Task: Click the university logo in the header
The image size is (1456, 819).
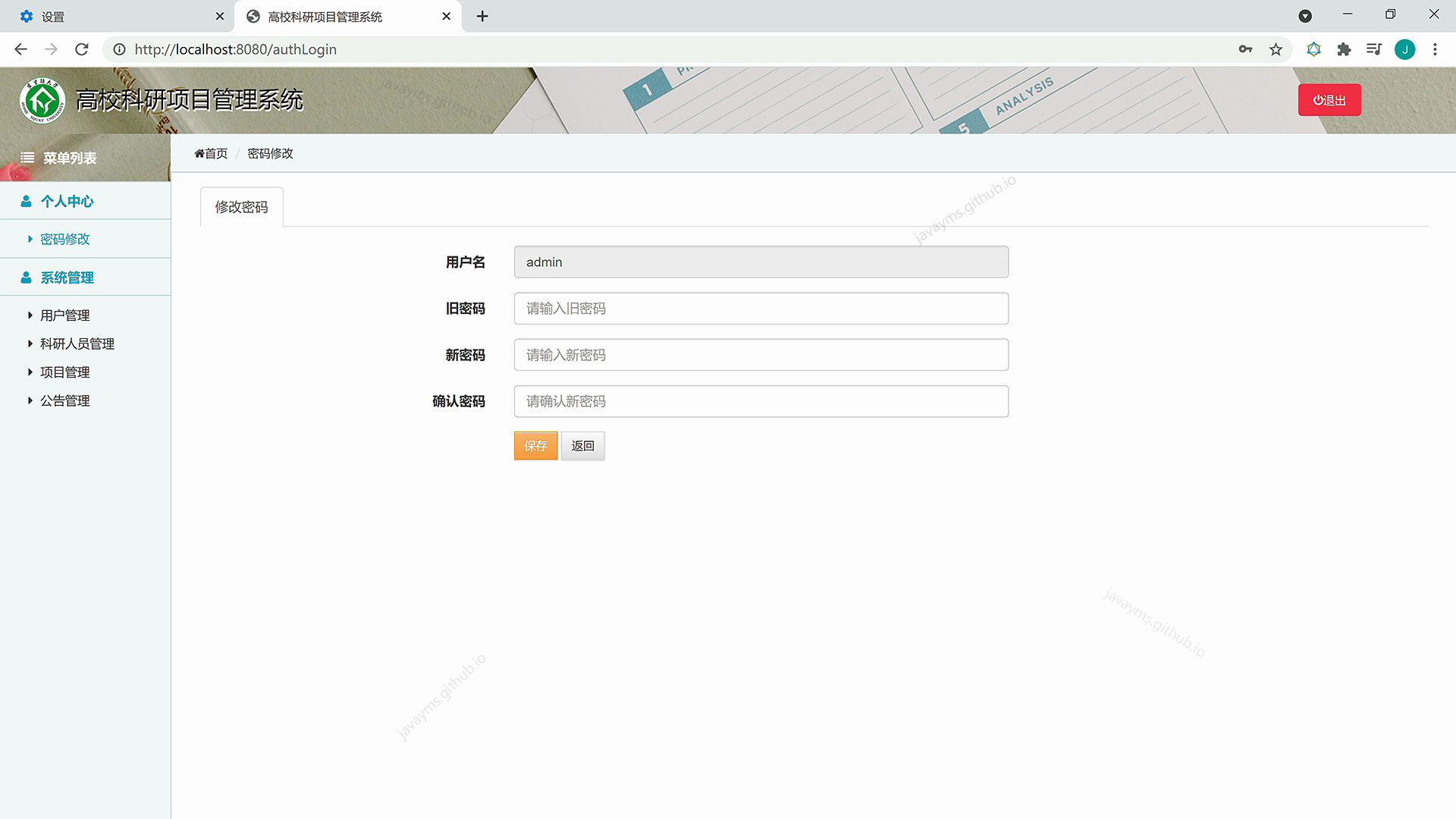Action: point(42,99)
